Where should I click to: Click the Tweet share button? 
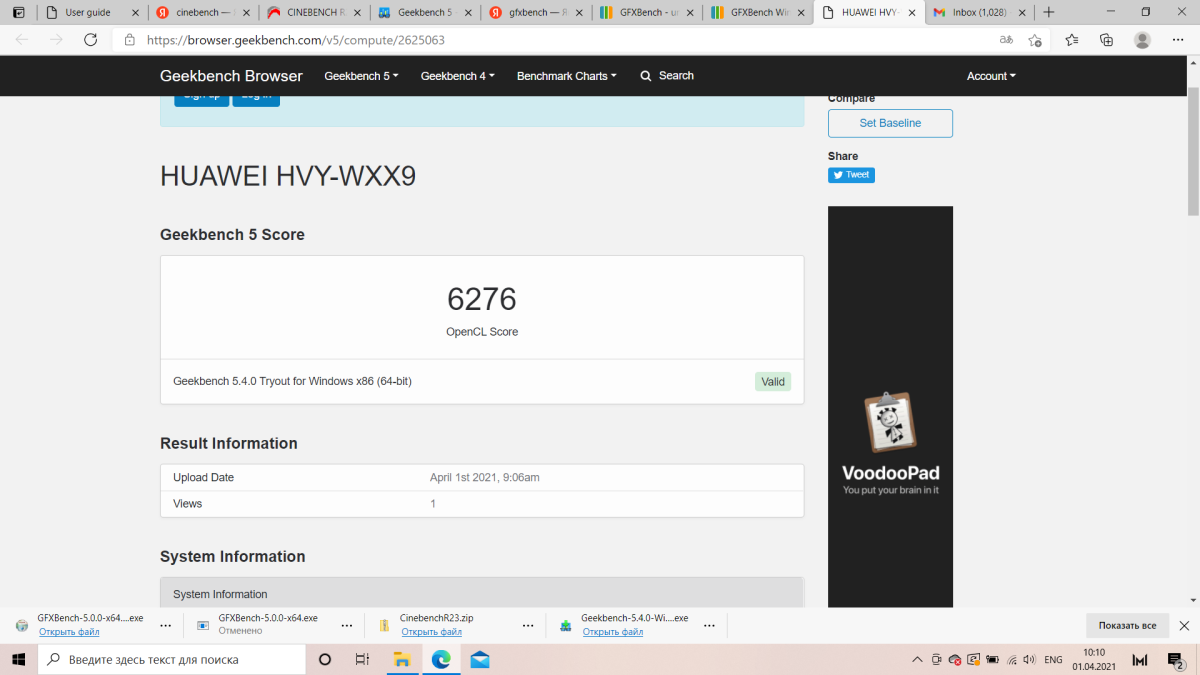pos(851,175)
